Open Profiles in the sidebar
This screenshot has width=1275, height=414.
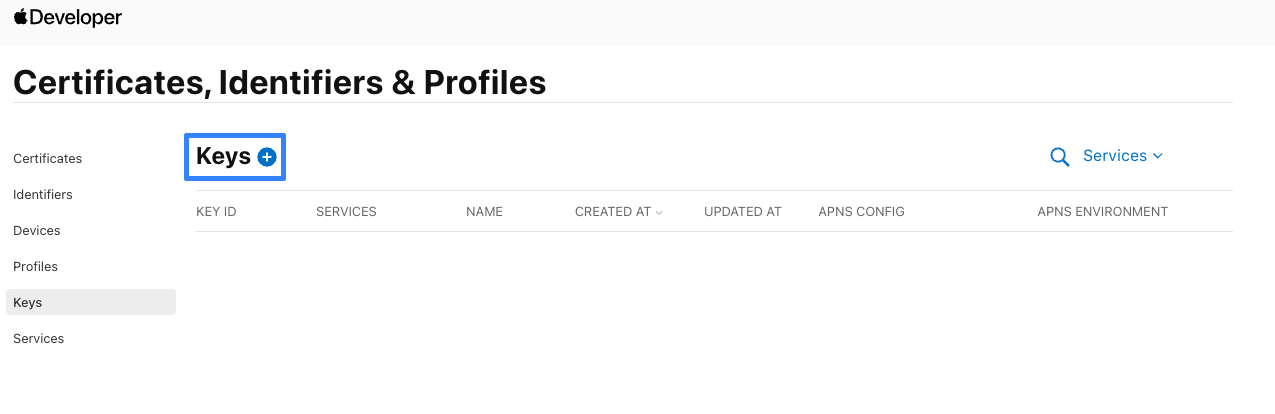tap(36, 267)
